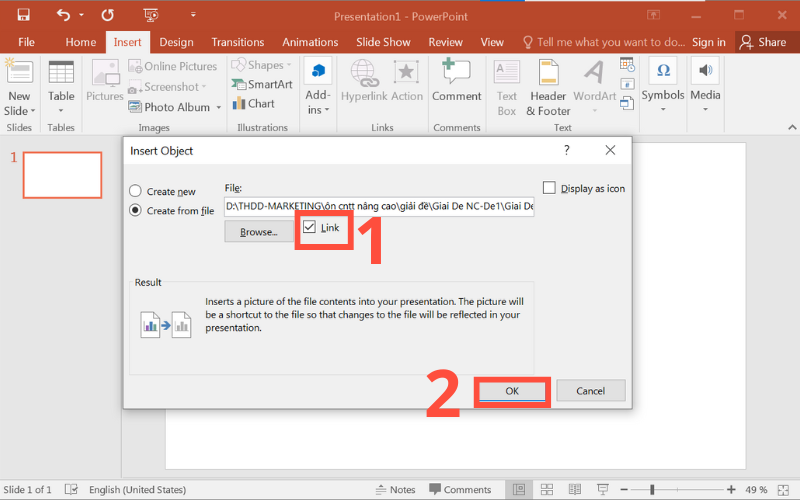
Task: Click the File path input field
Action: point(379,207)
